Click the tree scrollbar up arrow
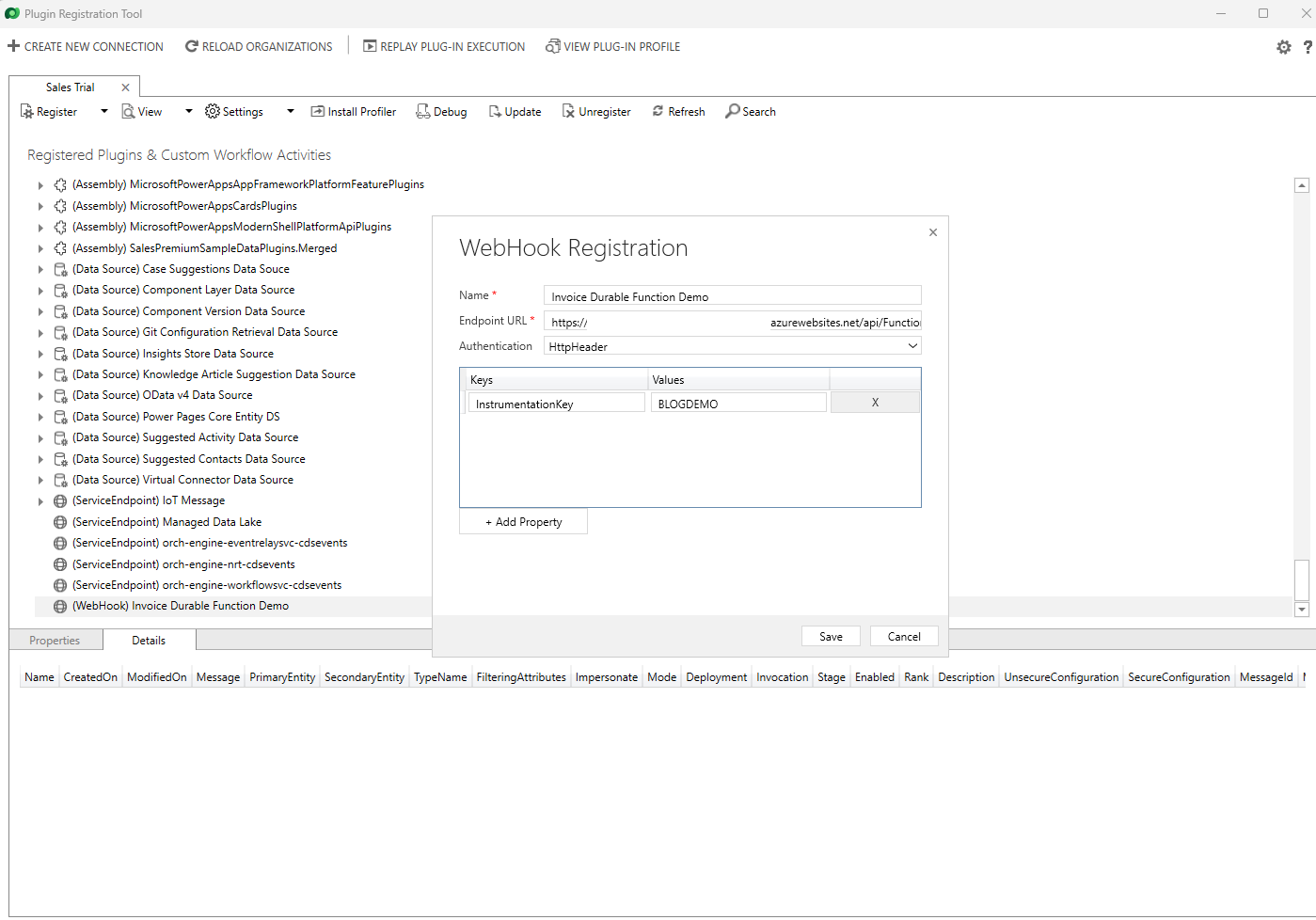 1302,185
